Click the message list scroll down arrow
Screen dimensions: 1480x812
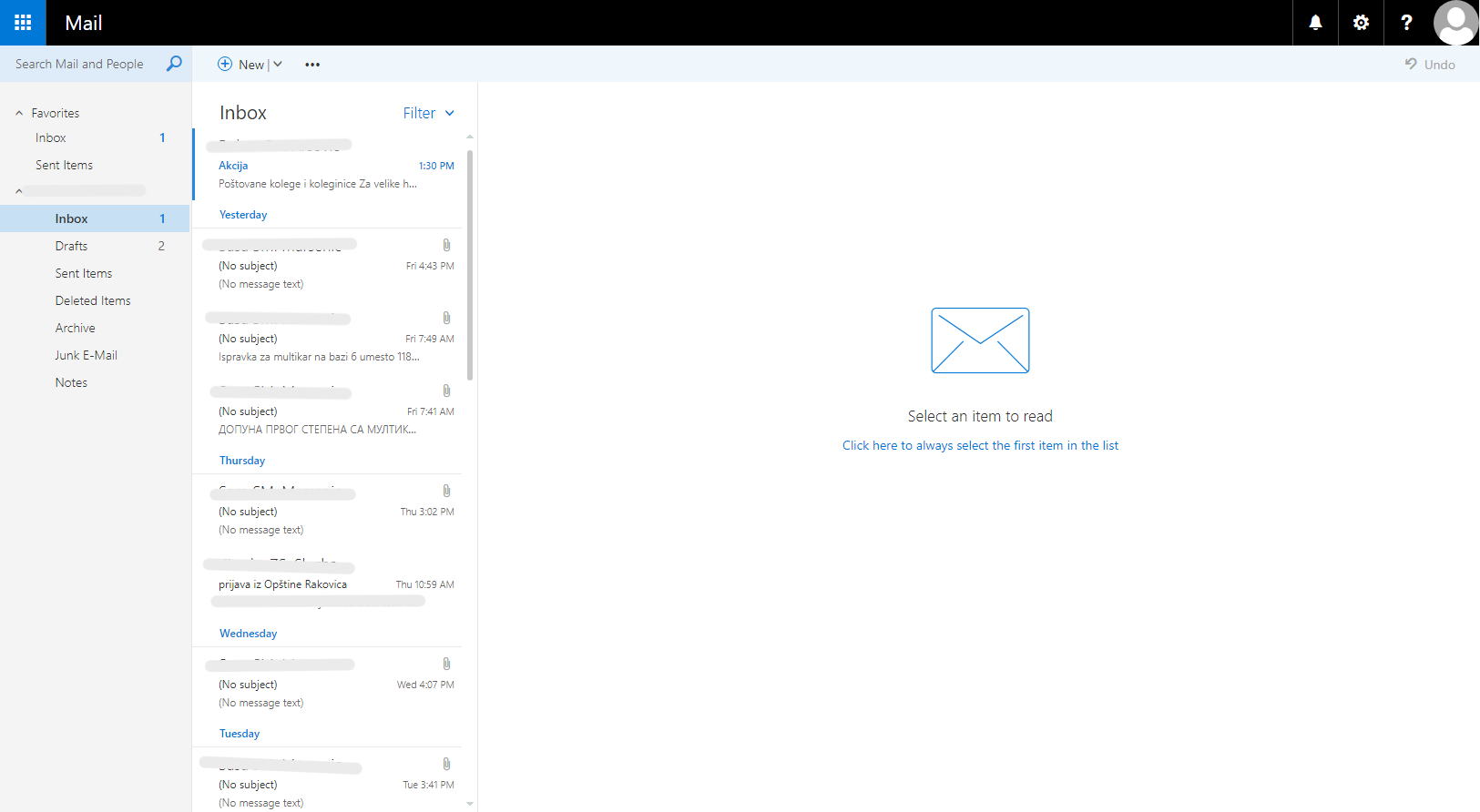[470, 804]
